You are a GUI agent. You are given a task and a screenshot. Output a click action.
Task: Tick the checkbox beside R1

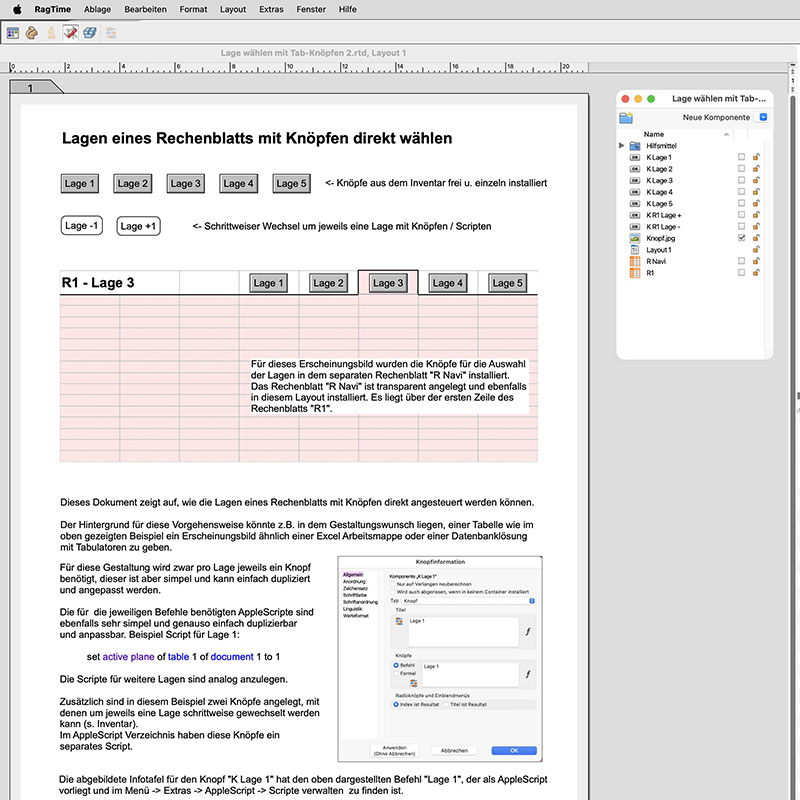[x=741, y=272]
